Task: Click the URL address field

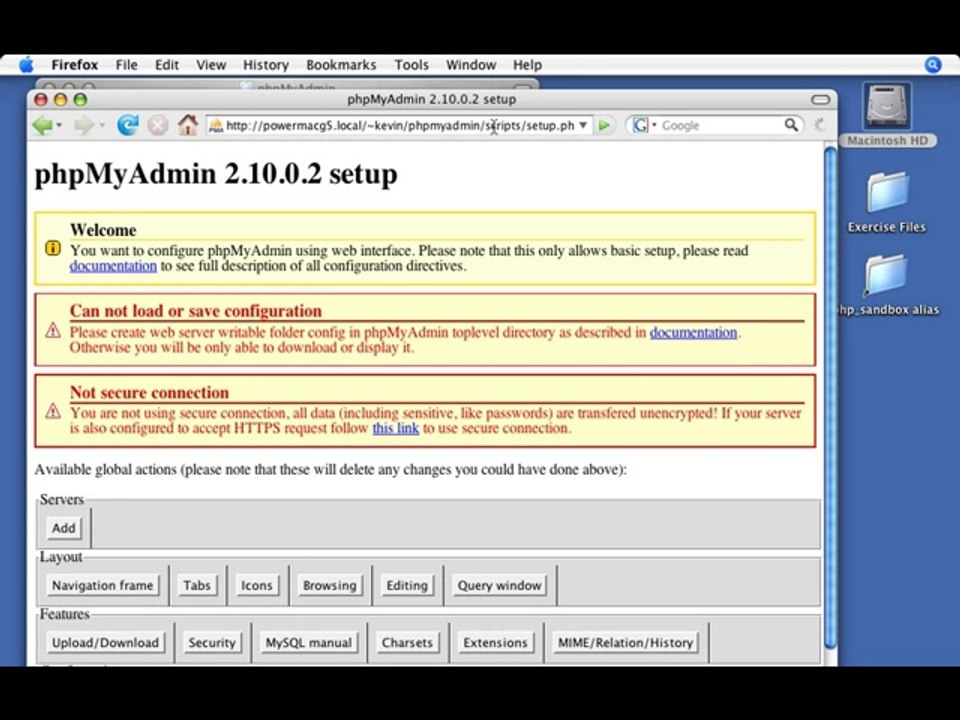Action: [x=400, y=126]
